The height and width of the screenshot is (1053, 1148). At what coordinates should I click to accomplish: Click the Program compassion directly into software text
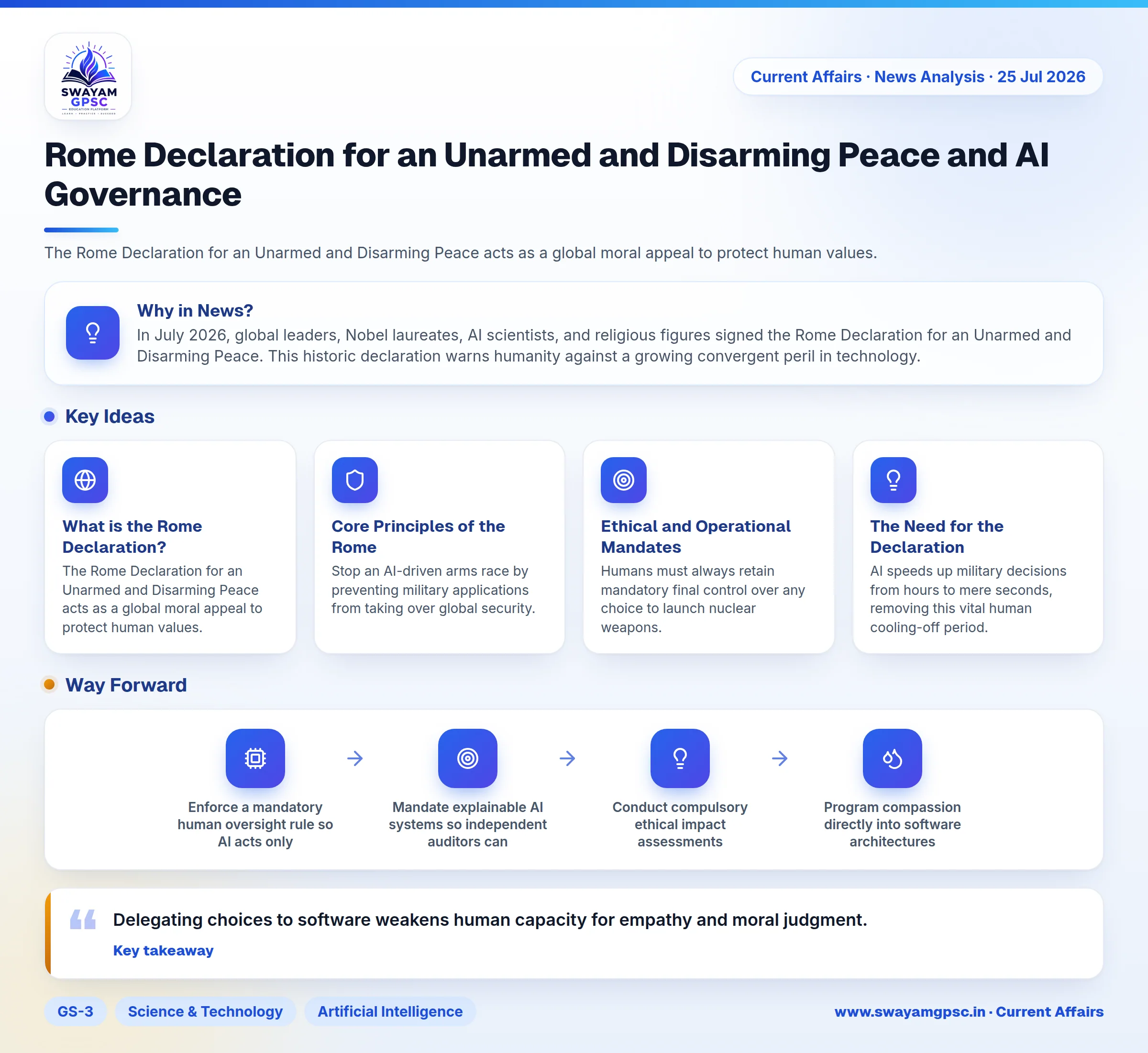pyautogui.click(x=892, y=824)
